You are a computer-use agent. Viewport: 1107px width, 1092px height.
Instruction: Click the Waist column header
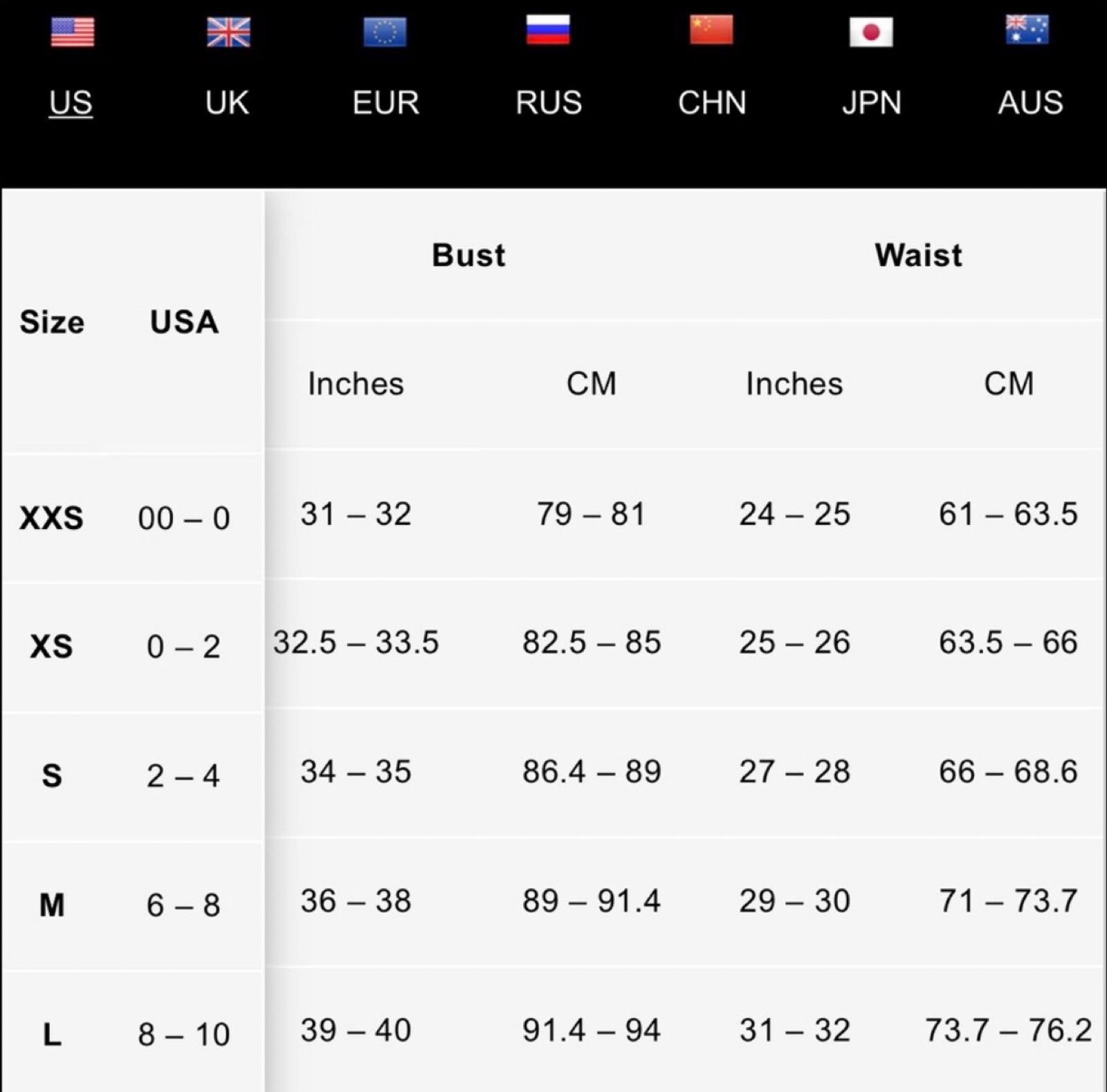918,255
